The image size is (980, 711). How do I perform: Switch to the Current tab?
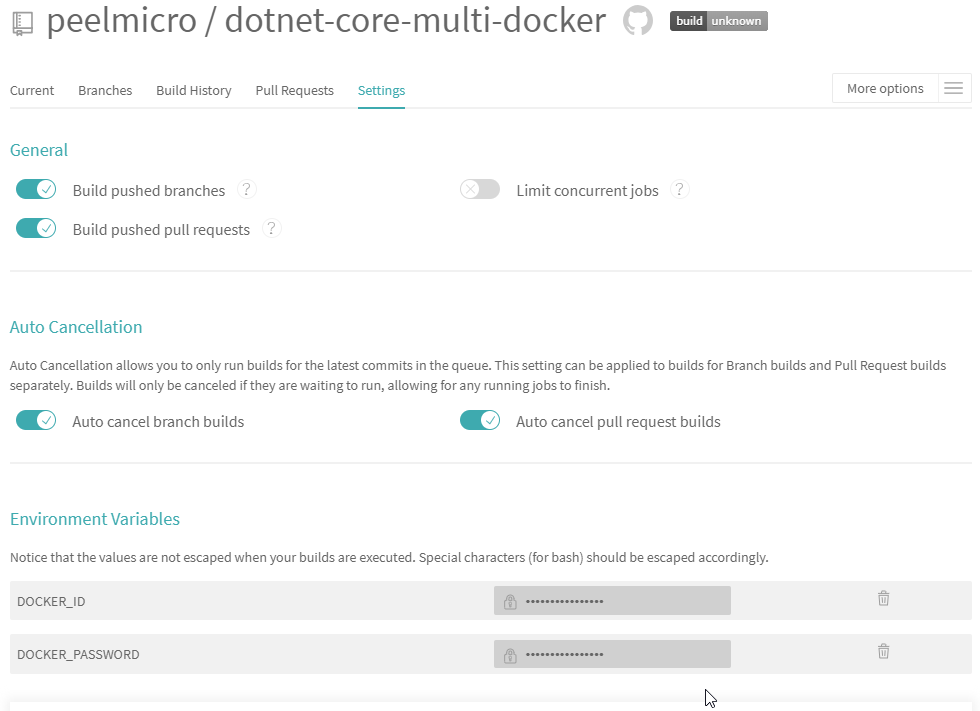coord(32,91)
